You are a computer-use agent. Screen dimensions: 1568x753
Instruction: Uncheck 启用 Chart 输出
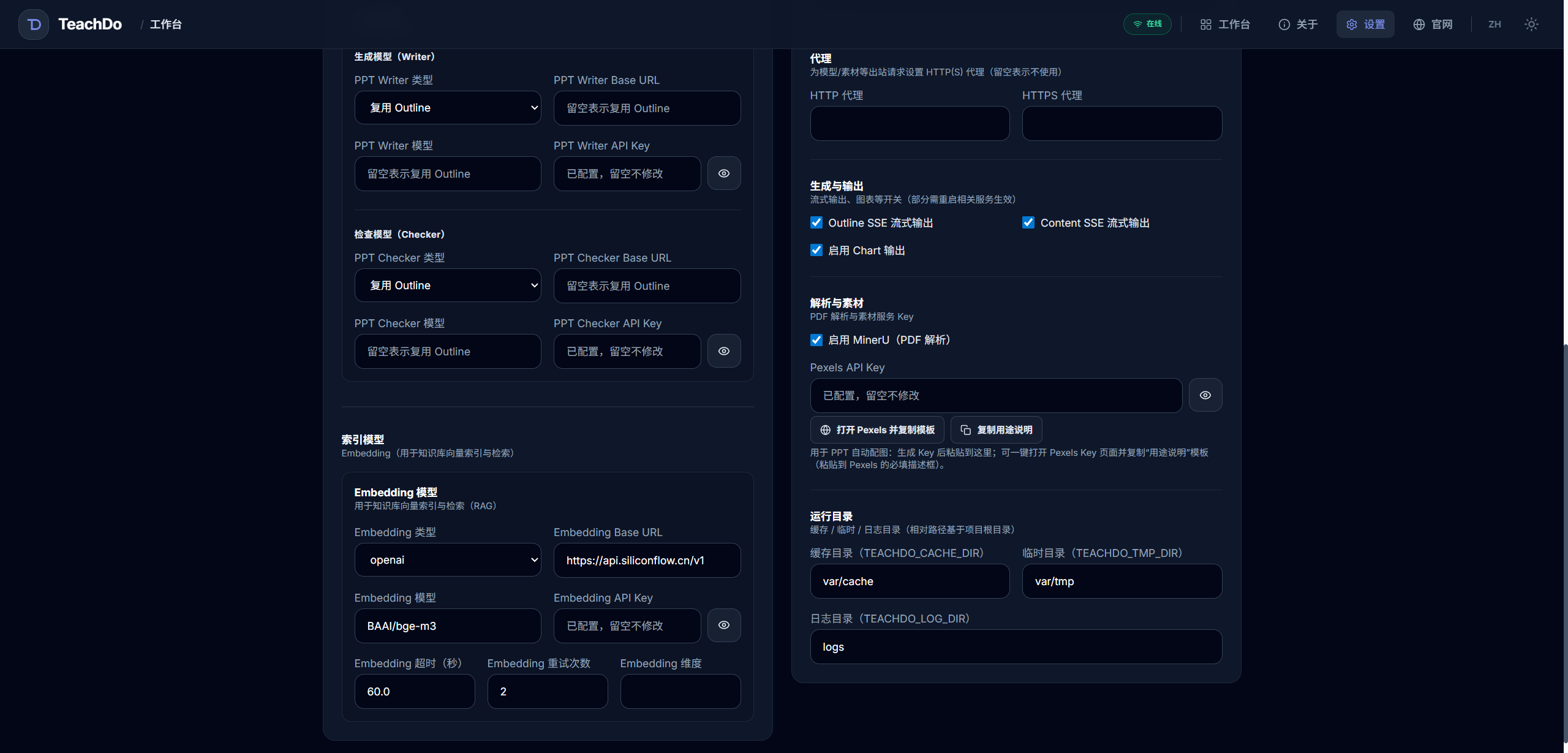coord(816,250)
